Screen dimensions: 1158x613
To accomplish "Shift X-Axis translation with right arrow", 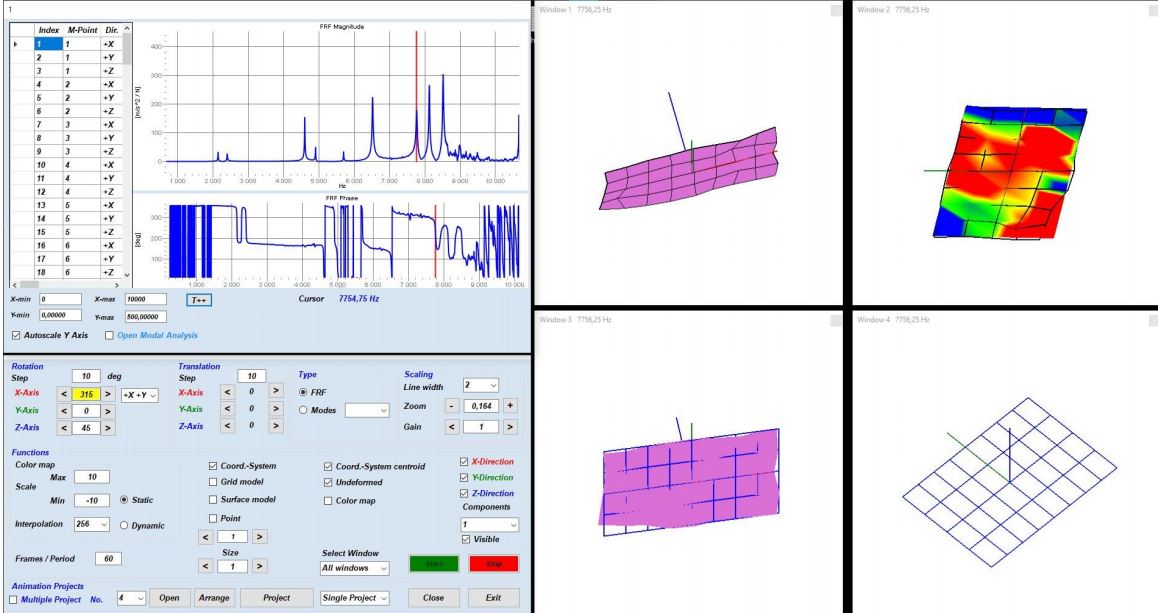I will pos(275,391).
